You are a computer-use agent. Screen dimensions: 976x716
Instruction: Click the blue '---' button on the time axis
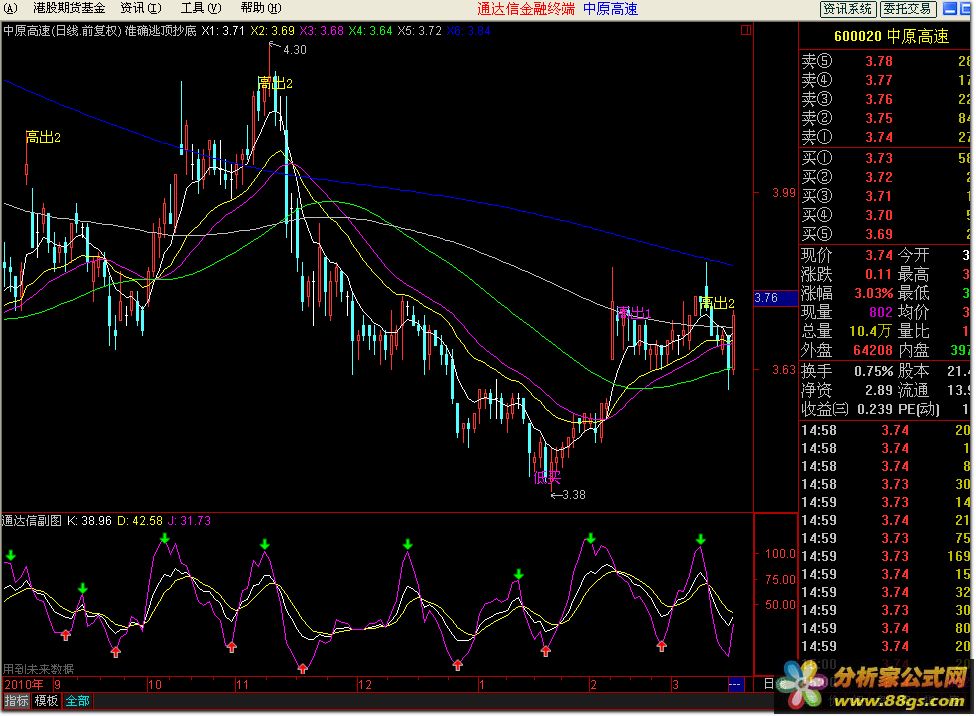(x=735, y=684)
